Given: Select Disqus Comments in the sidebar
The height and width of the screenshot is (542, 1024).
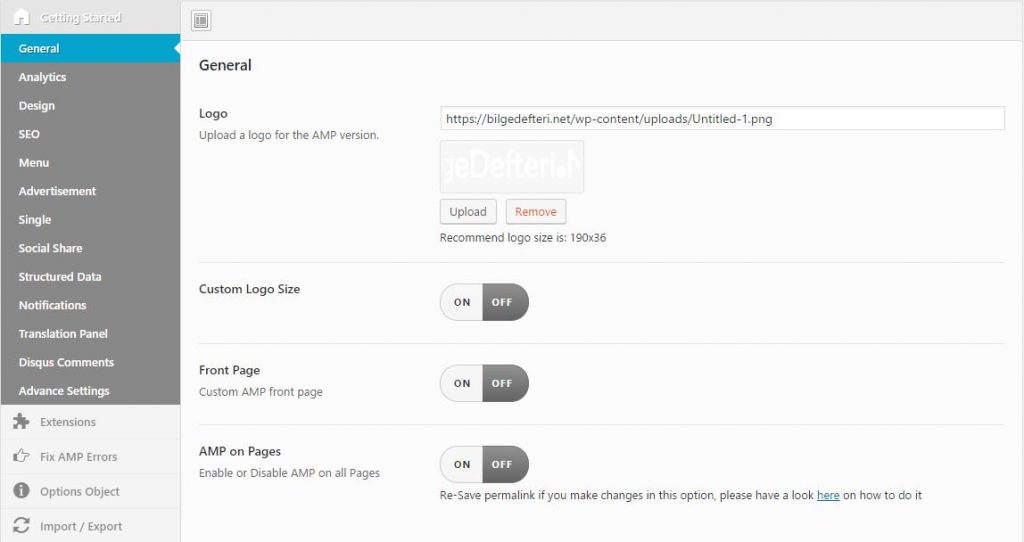Looking at the screenshot, I should click(66, 362).
